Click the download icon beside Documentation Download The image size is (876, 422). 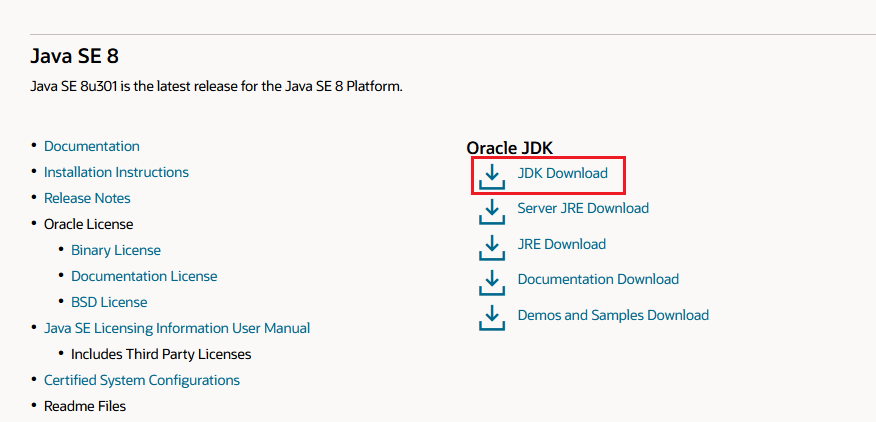pyautogui.click(x=491, y=281)
